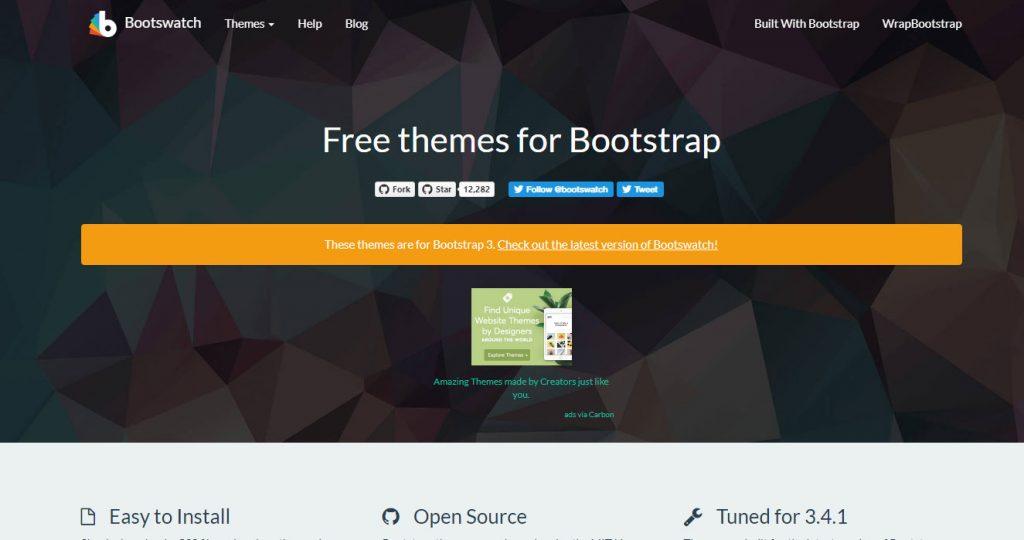Open the Help page
Image resolution: width=1024 pixels, height=540 pixels.
coord(310,24)
